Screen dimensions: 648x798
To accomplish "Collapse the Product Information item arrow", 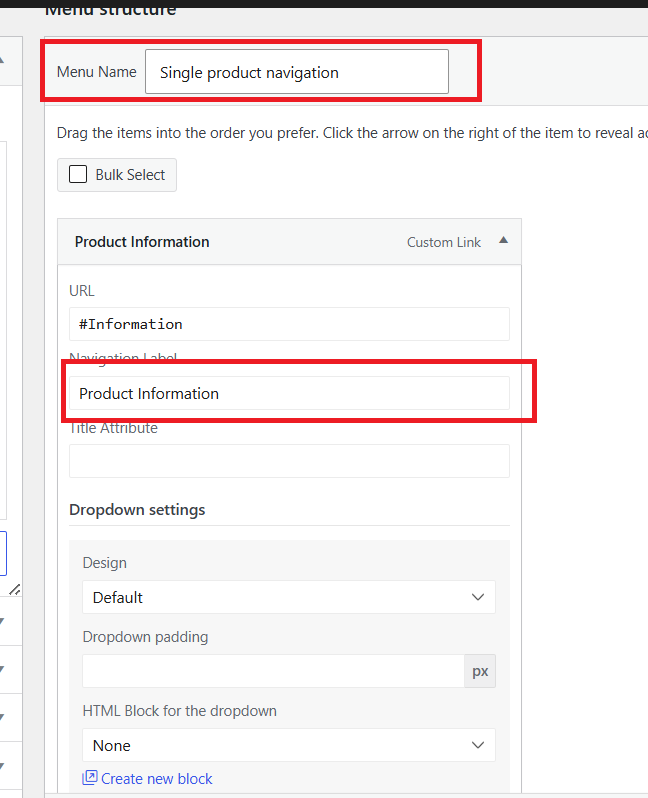I will pos(503,240).
